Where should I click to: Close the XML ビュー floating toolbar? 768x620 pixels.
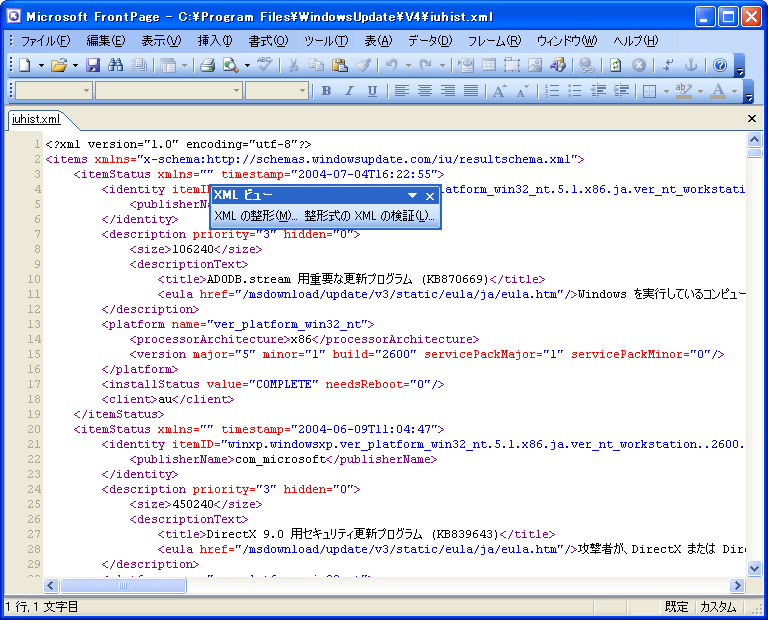[x=430, y=196]
